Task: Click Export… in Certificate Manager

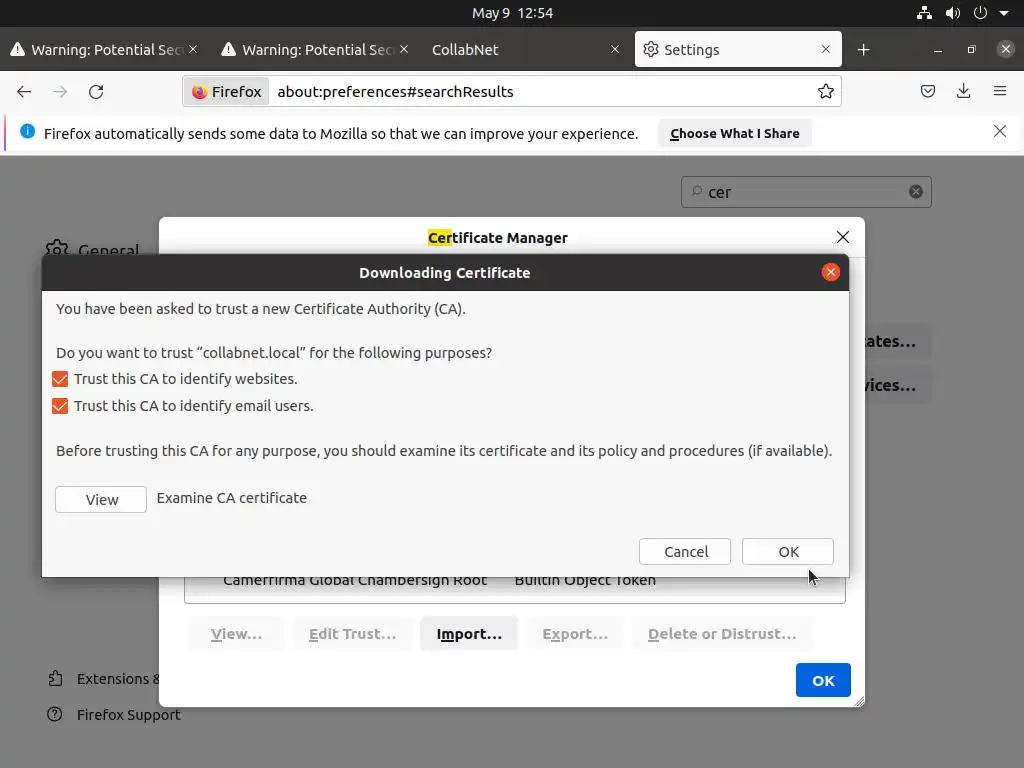Action: point(575,633)
